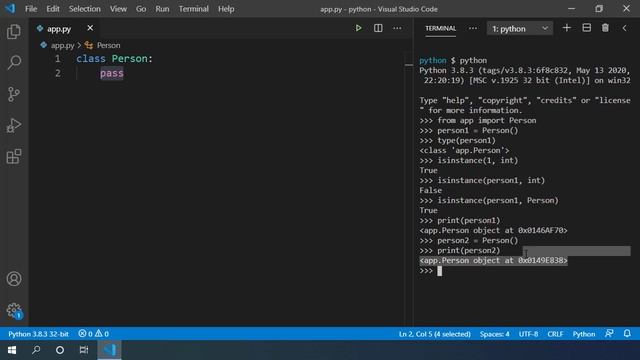Change encoding via UTF-8
The width and height of the screenshot is (640, 360).
[528, 334]
